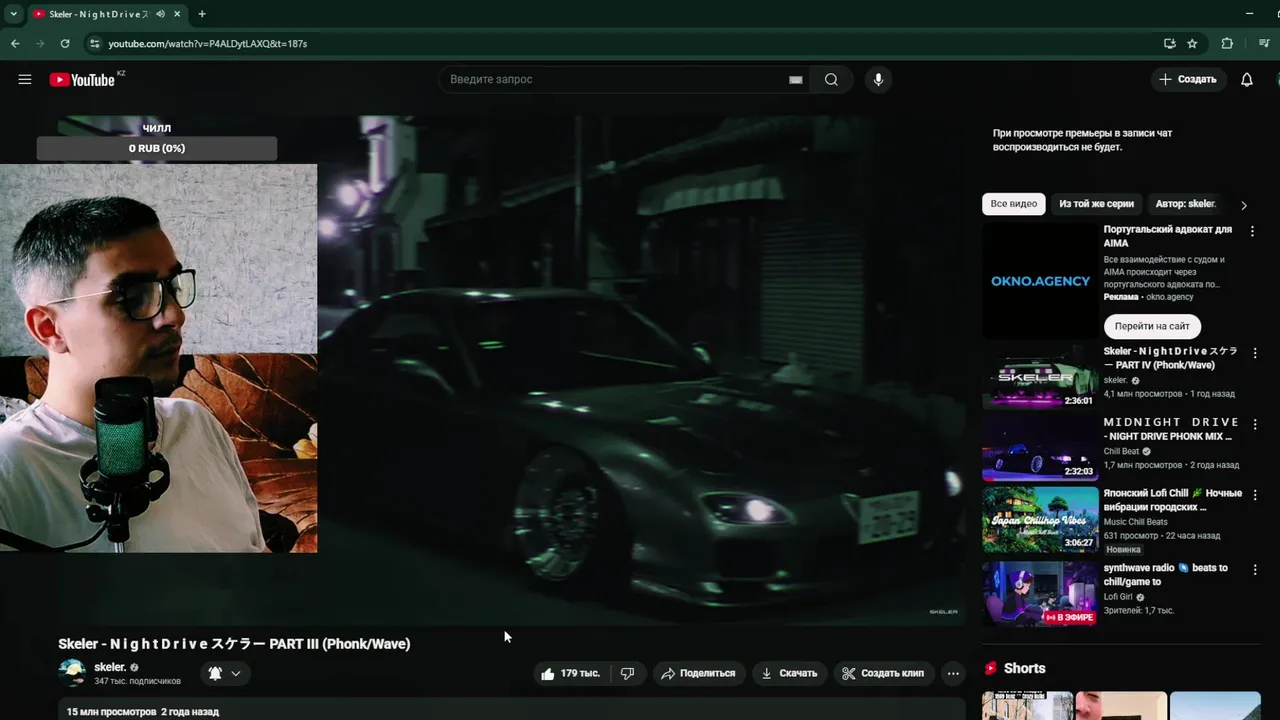Select the Все видео chip

pyautogui.click(x=1013, y=204)
